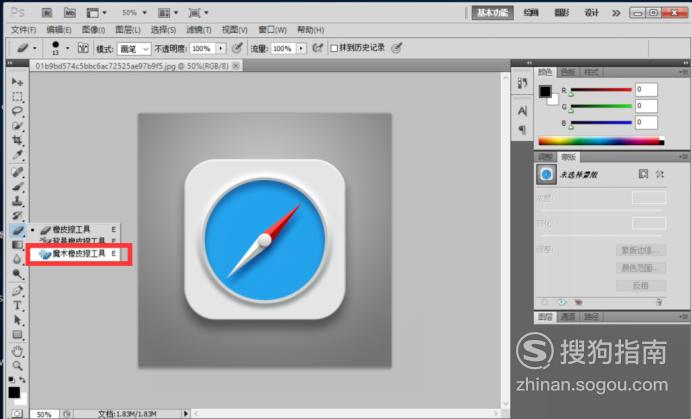Open the 编辑(E) menu
The image size is (692, 419).
(x=59, y=30)
